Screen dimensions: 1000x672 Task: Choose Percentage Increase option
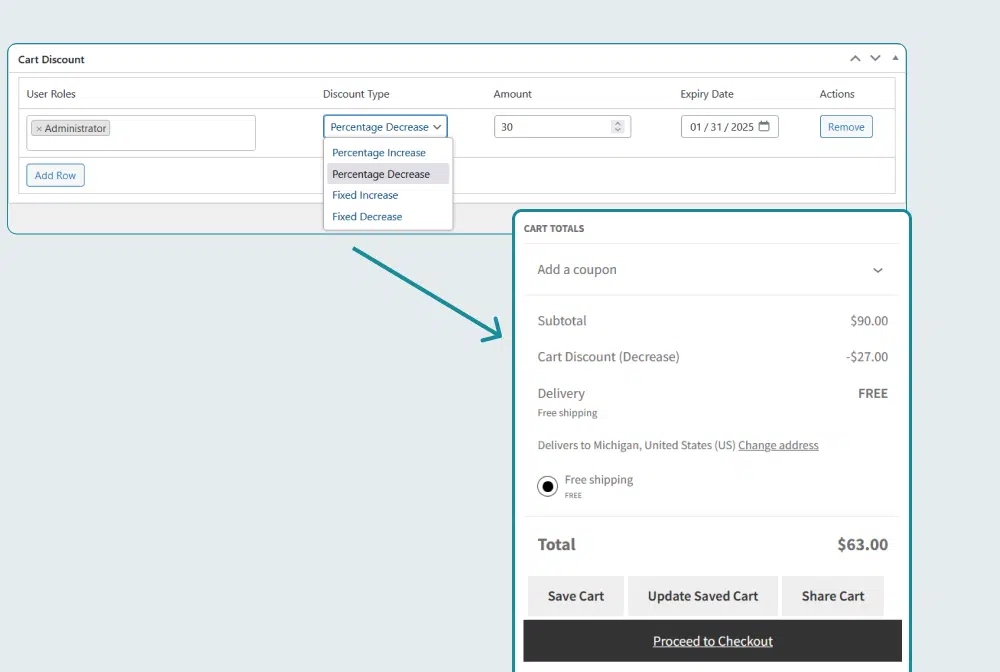(x=379, y=153)
